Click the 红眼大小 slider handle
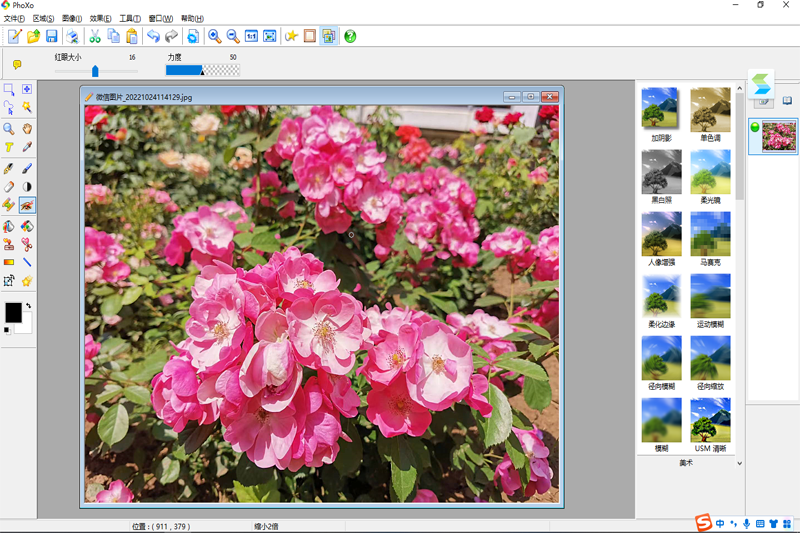 (95, 71)
